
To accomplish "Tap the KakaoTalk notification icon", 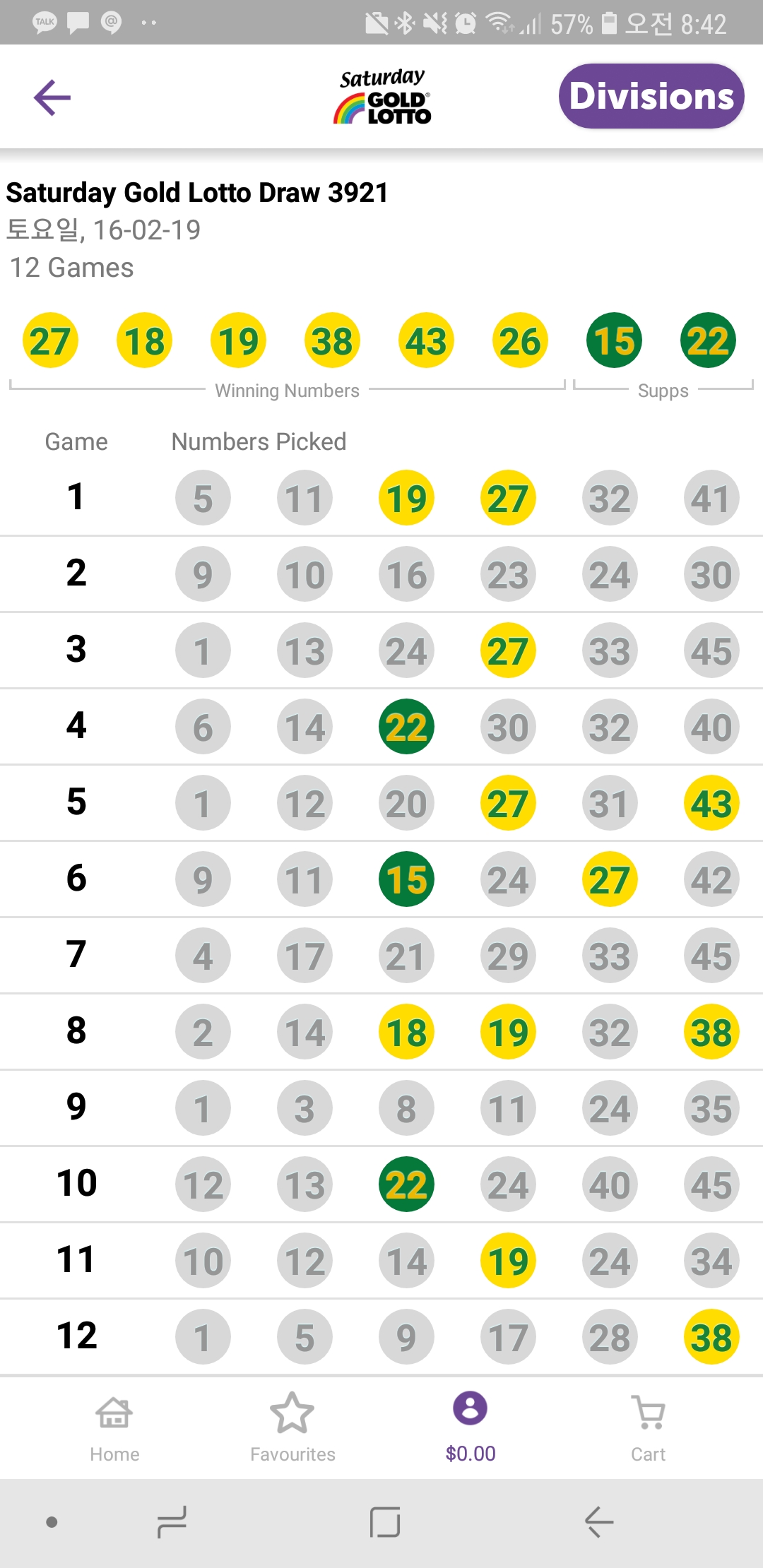I will (x=45, y=23).
